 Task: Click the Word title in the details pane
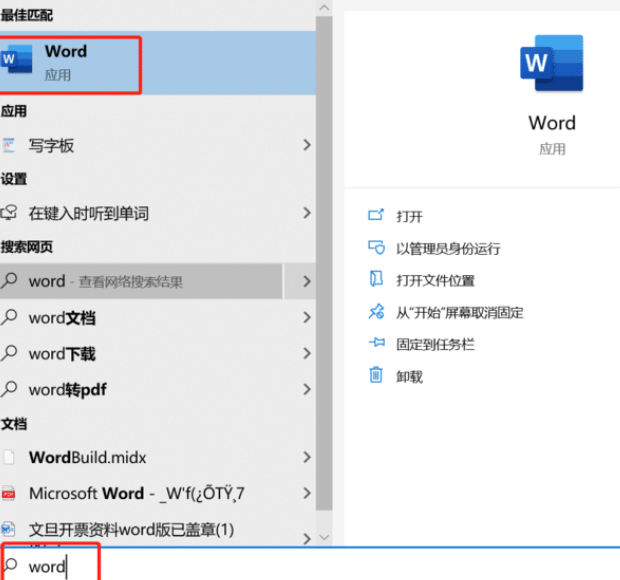[552, 123]
